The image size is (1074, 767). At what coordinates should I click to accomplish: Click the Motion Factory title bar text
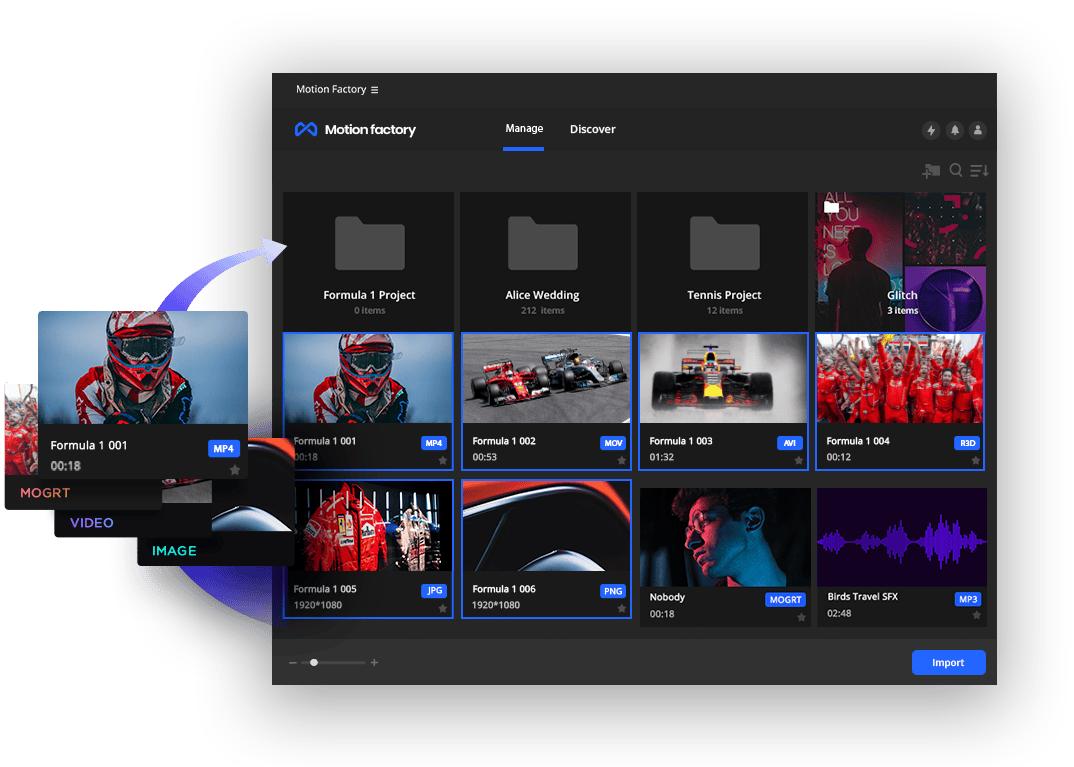(331, 89)
